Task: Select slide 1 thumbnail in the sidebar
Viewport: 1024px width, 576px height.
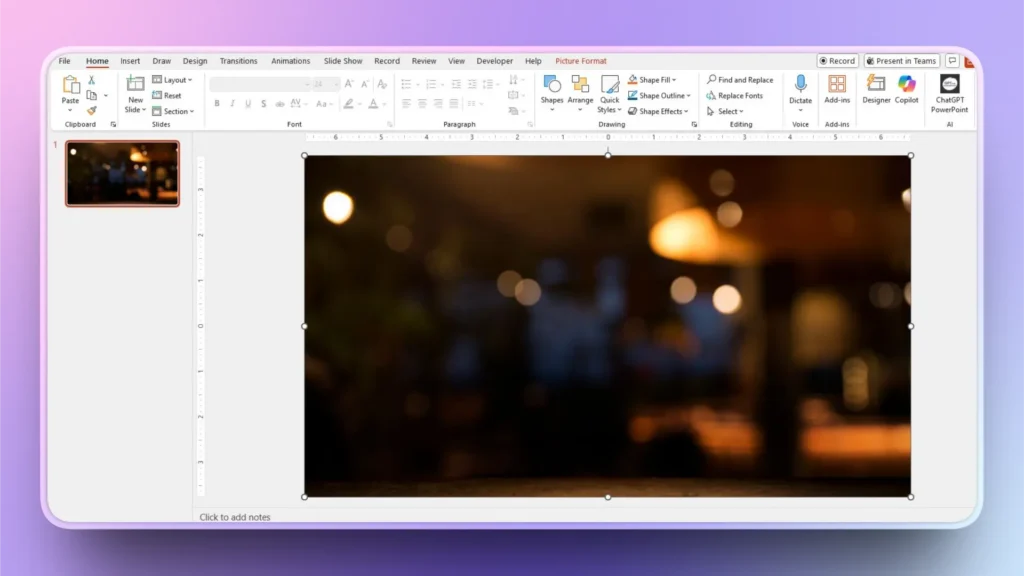Action: (x=122, y=172)
